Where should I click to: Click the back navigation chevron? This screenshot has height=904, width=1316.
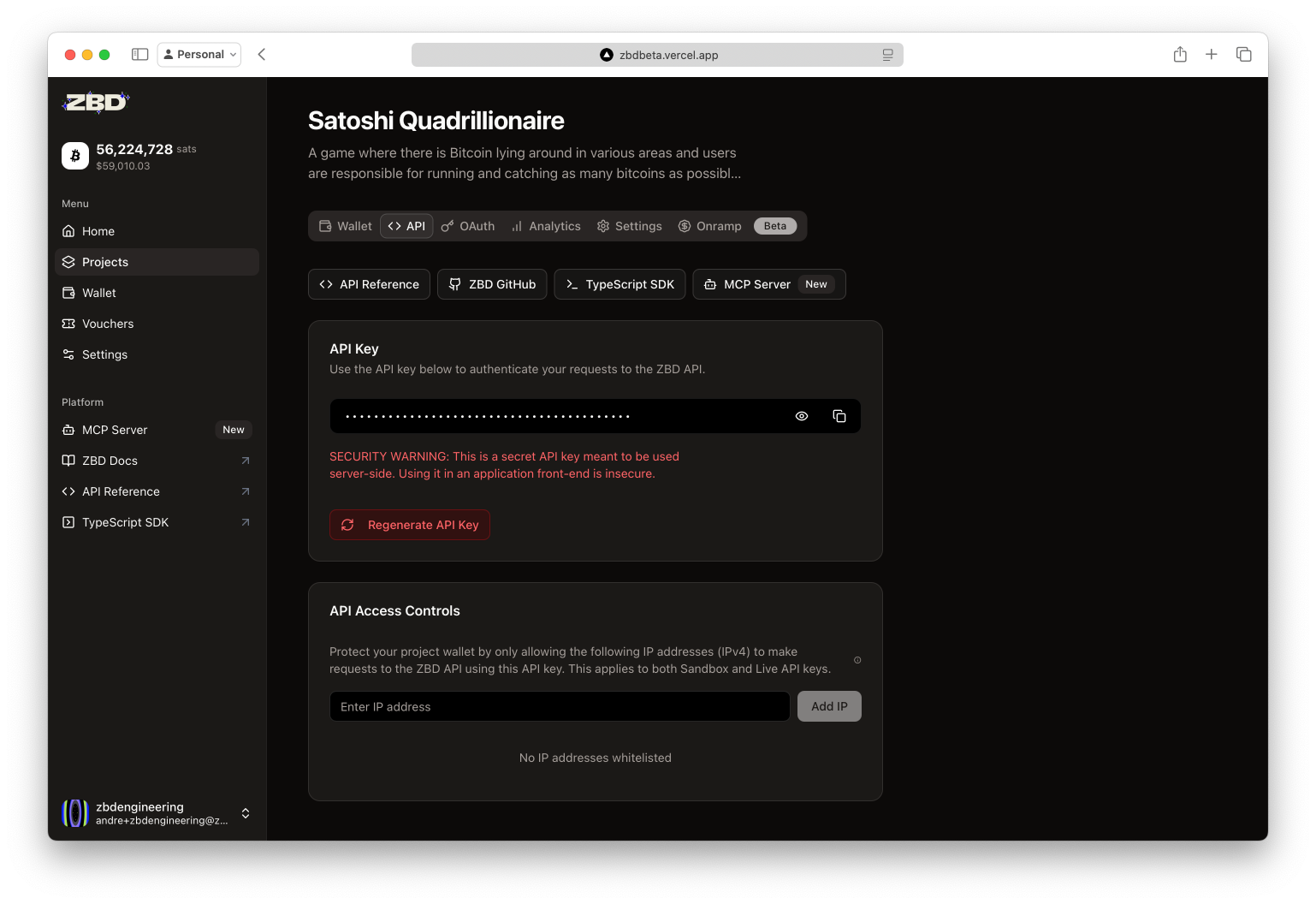tap(261, 54)
